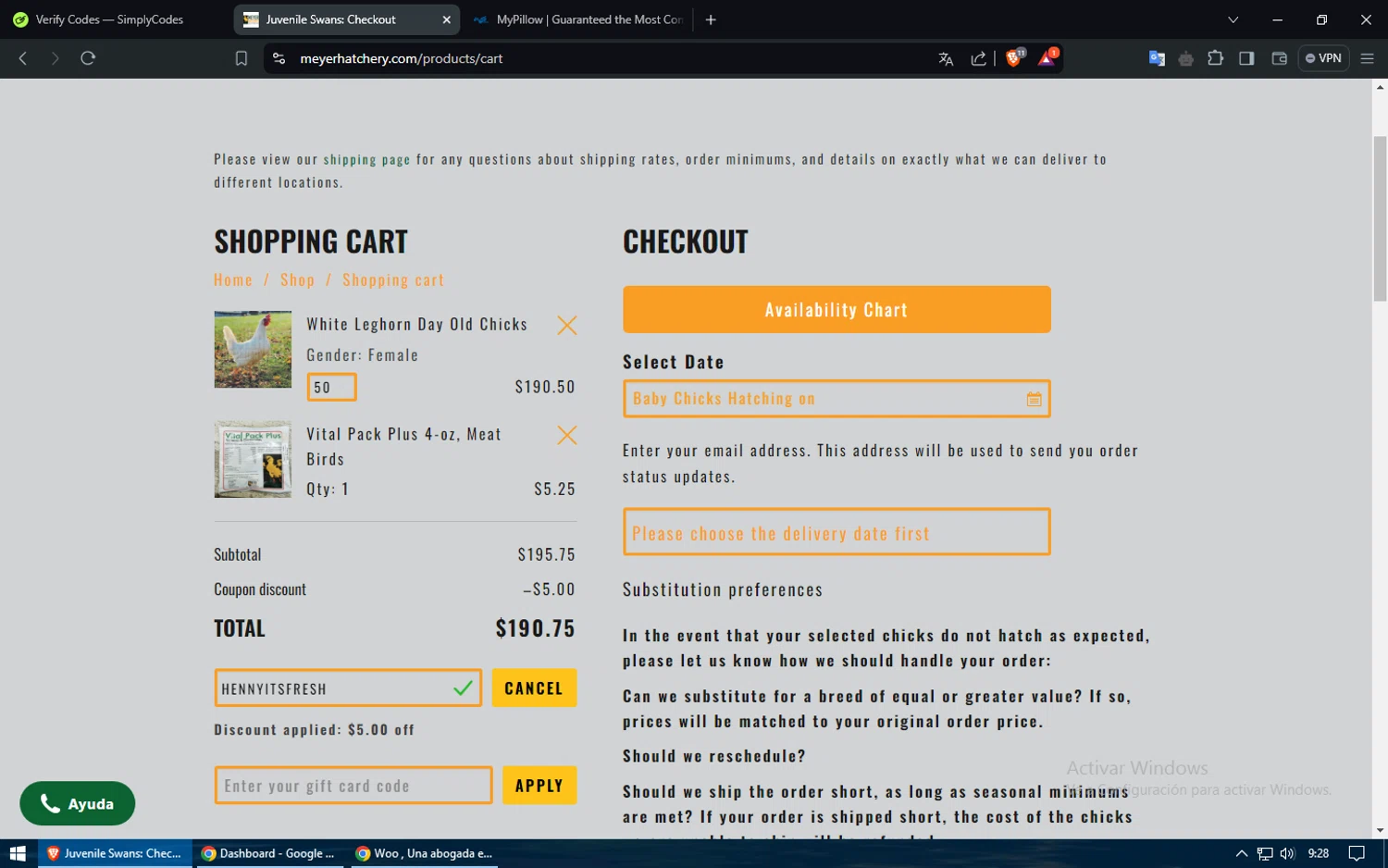Share this page using the share icon
The height and width of the screenshot is (868, 1388).
978,58
